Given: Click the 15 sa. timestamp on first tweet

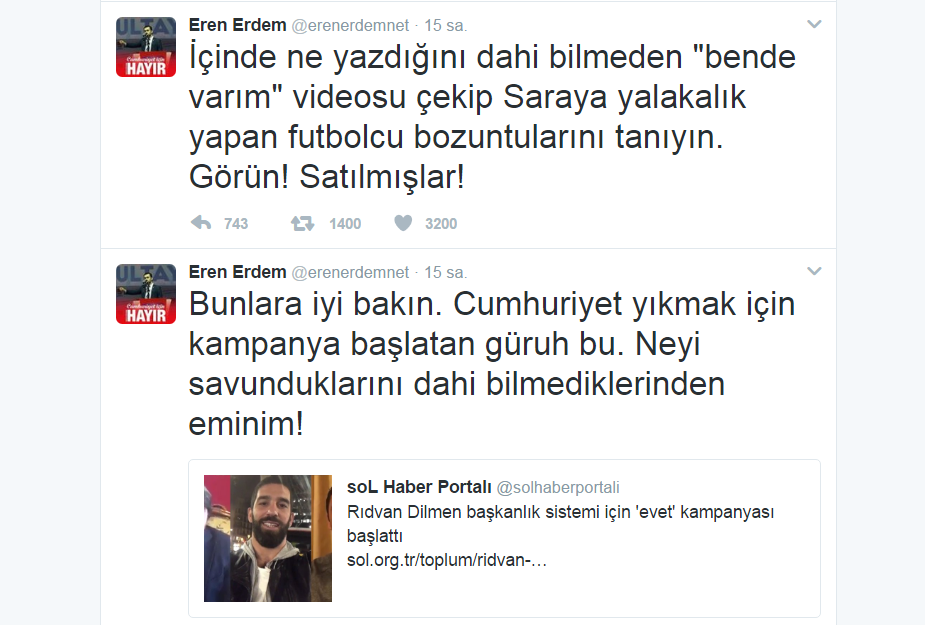Looking at the screenshot, I should [x=445, y=25].
